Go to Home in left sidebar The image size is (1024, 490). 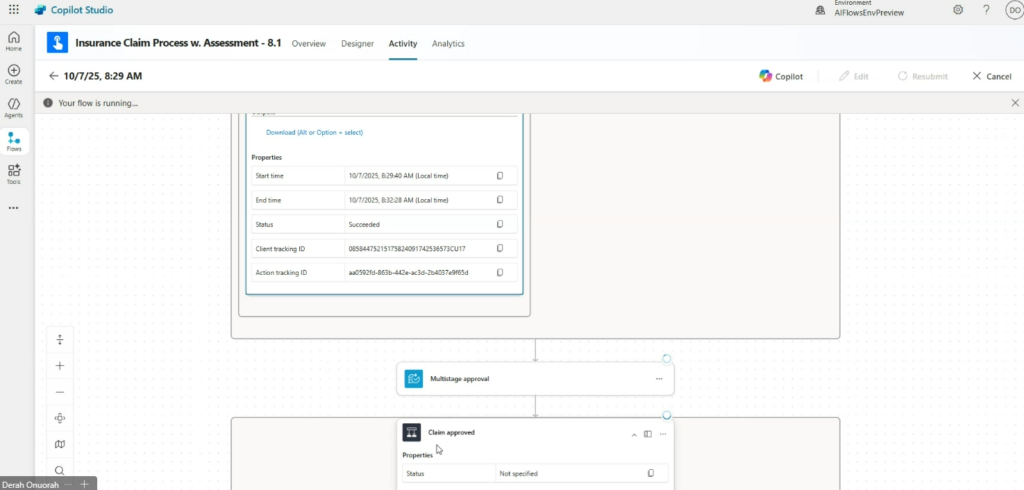click(14, 41)
